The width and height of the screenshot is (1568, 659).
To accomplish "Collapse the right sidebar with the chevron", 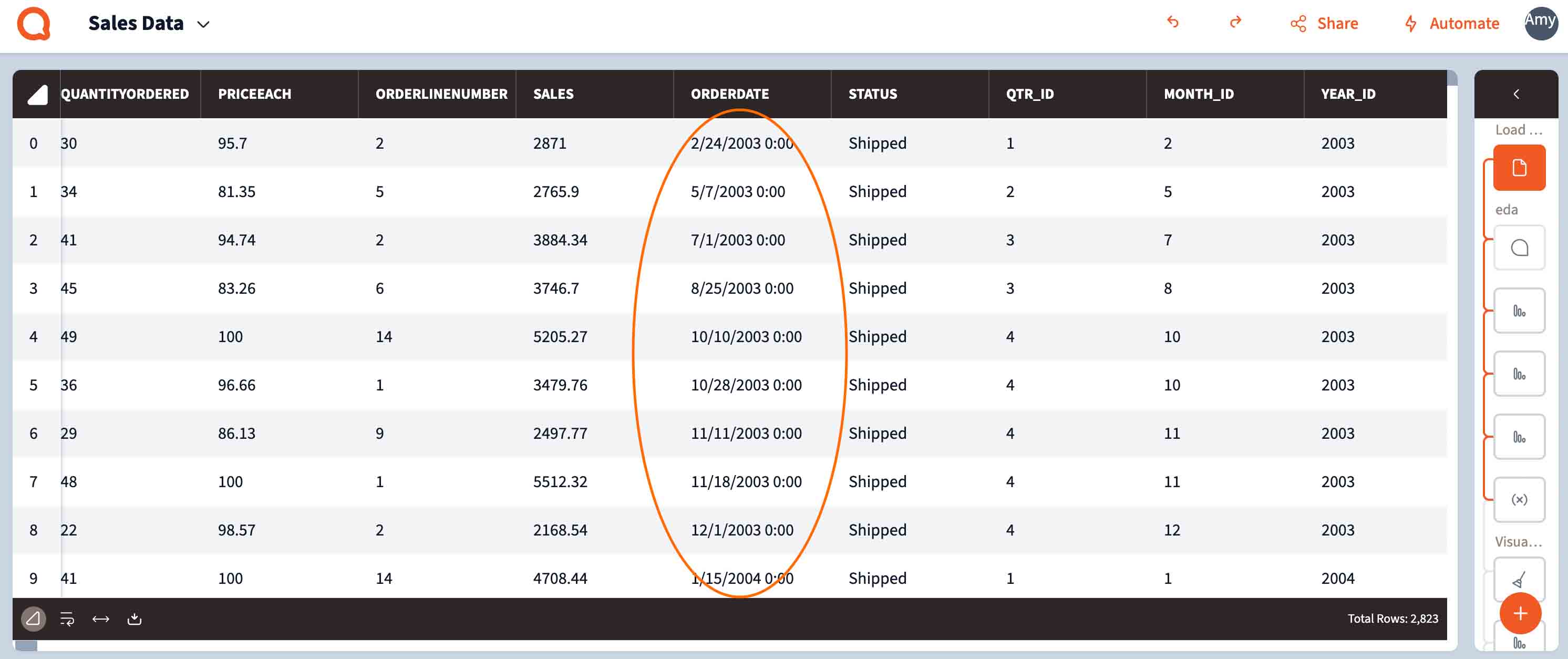I will 1517,94.
